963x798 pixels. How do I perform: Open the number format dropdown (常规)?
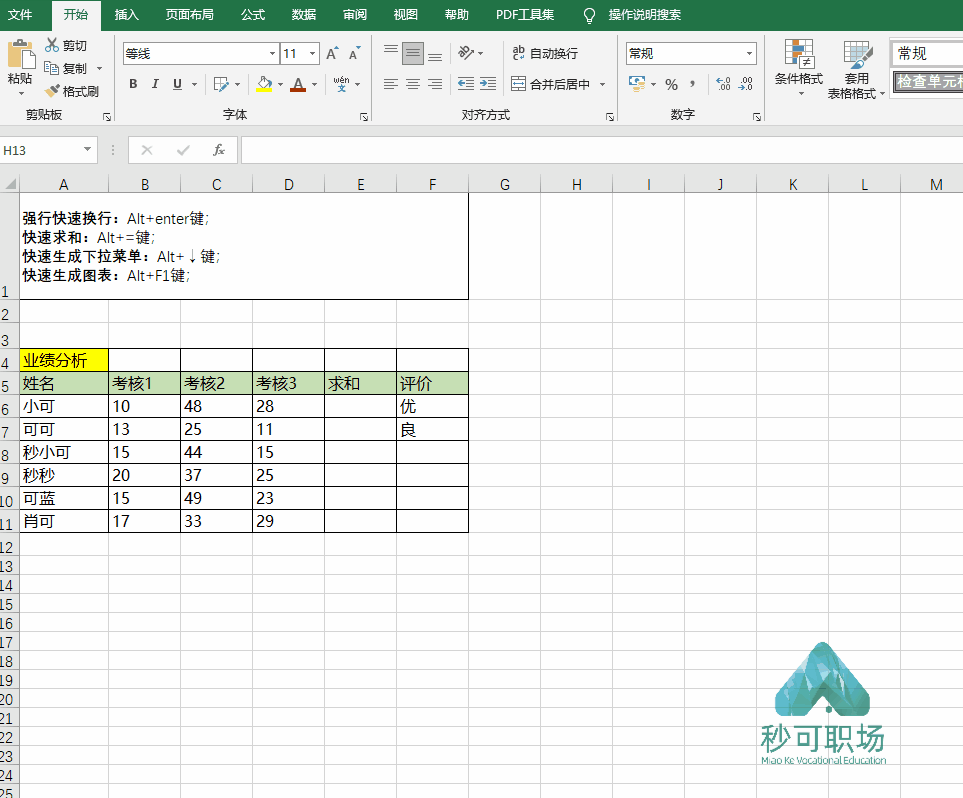[x=749, y=53]
